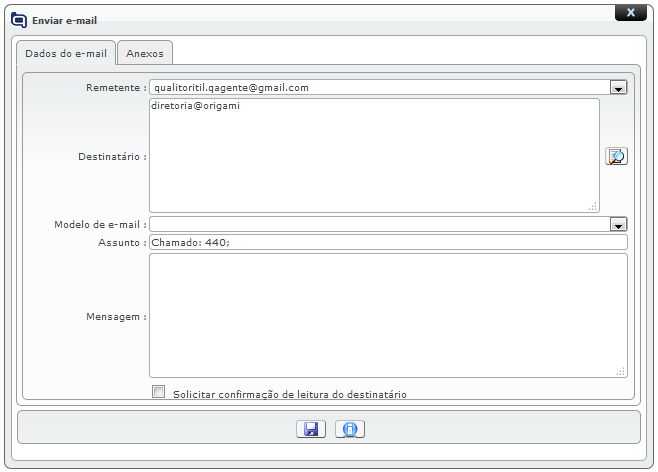Click resize grip of Destinatário box
This screenshot has width=658, height=472.
tap(593, 206)
